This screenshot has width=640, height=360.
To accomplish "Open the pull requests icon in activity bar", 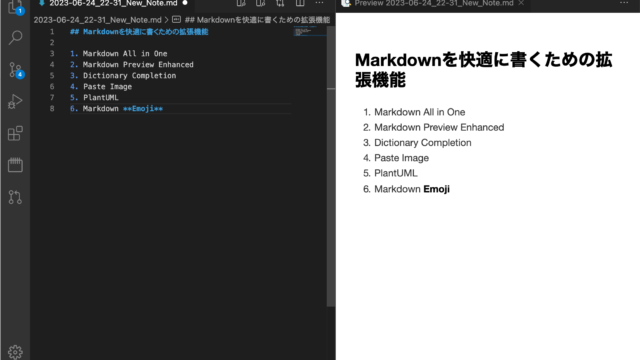I will pyautogui.click(x=15, y=197).
